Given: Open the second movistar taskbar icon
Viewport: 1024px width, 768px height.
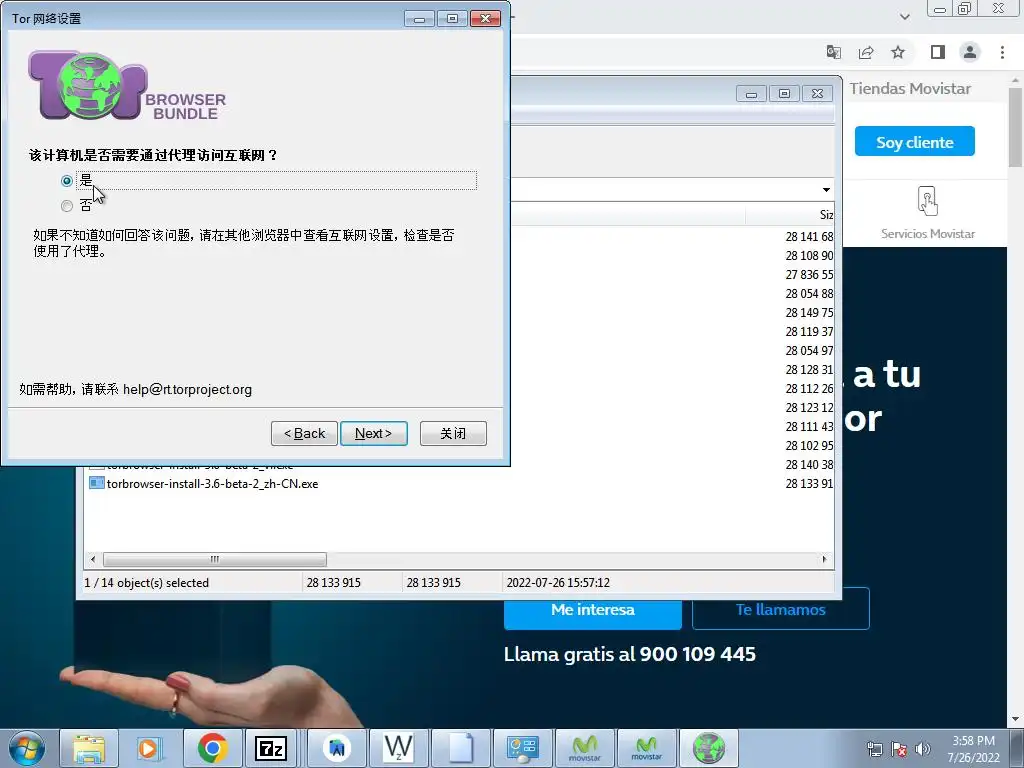Looking at the screenshot, I should pos(647,748).
